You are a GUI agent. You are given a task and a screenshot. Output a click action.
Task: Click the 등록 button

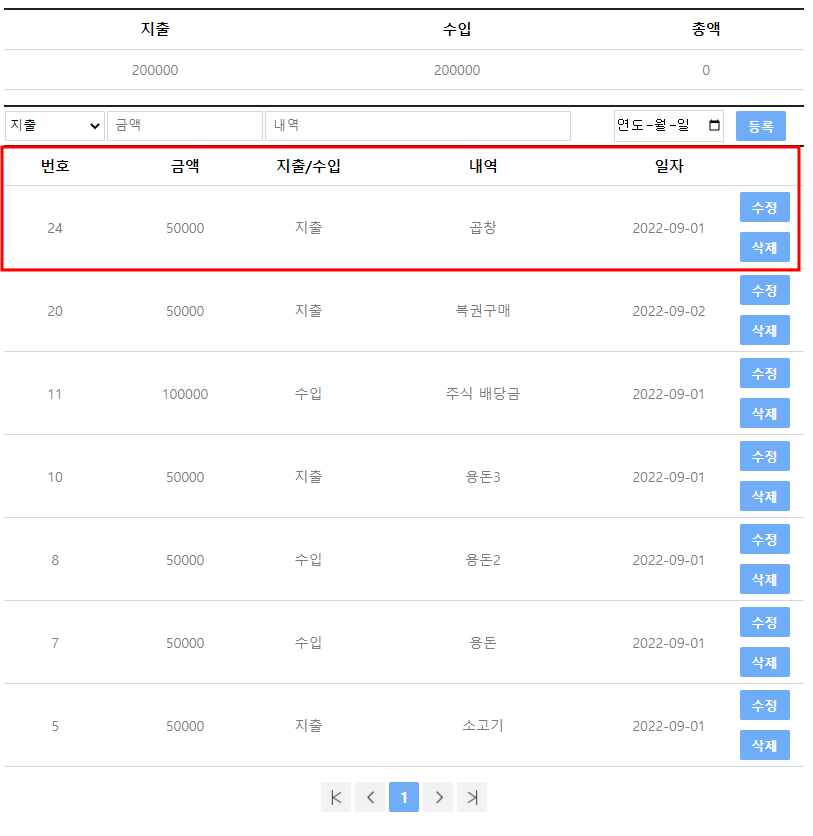point(761,126)
